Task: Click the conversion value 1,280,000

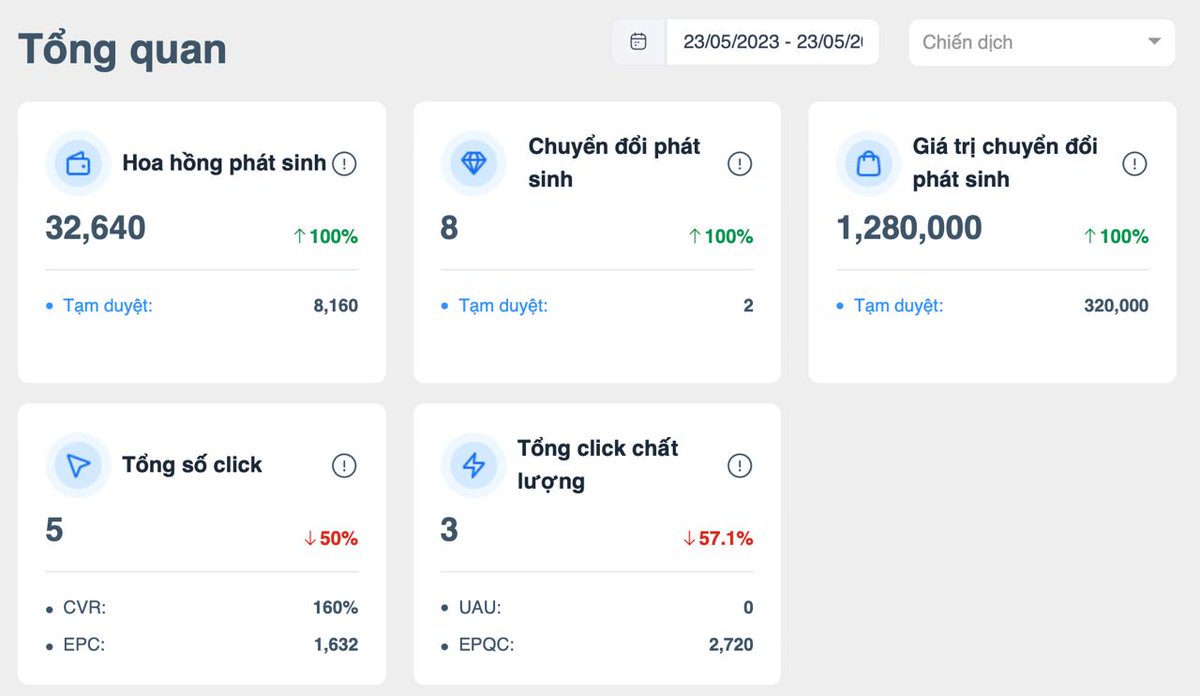Action: pyautogui.click(x=909, y=228)
